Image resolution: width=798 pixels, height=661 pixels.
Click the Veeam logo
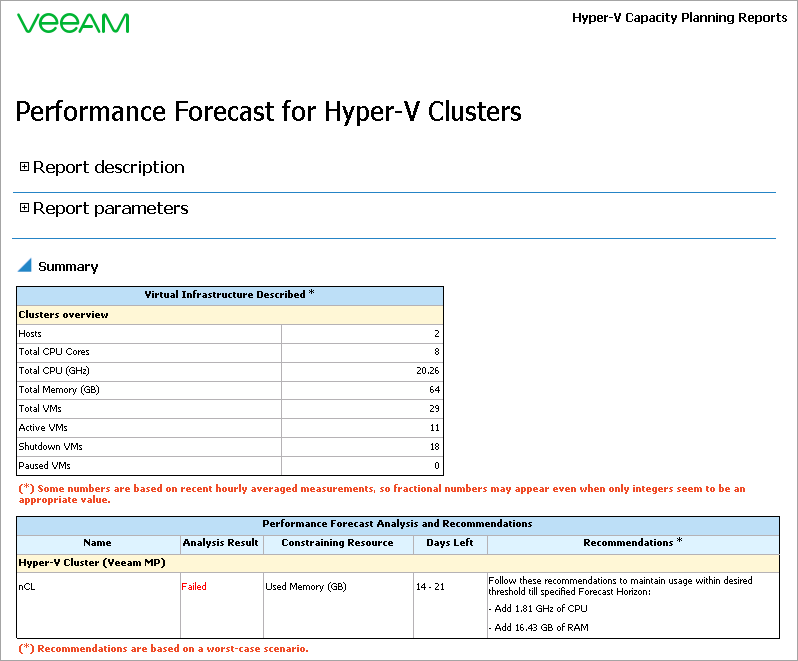[73, 23]
